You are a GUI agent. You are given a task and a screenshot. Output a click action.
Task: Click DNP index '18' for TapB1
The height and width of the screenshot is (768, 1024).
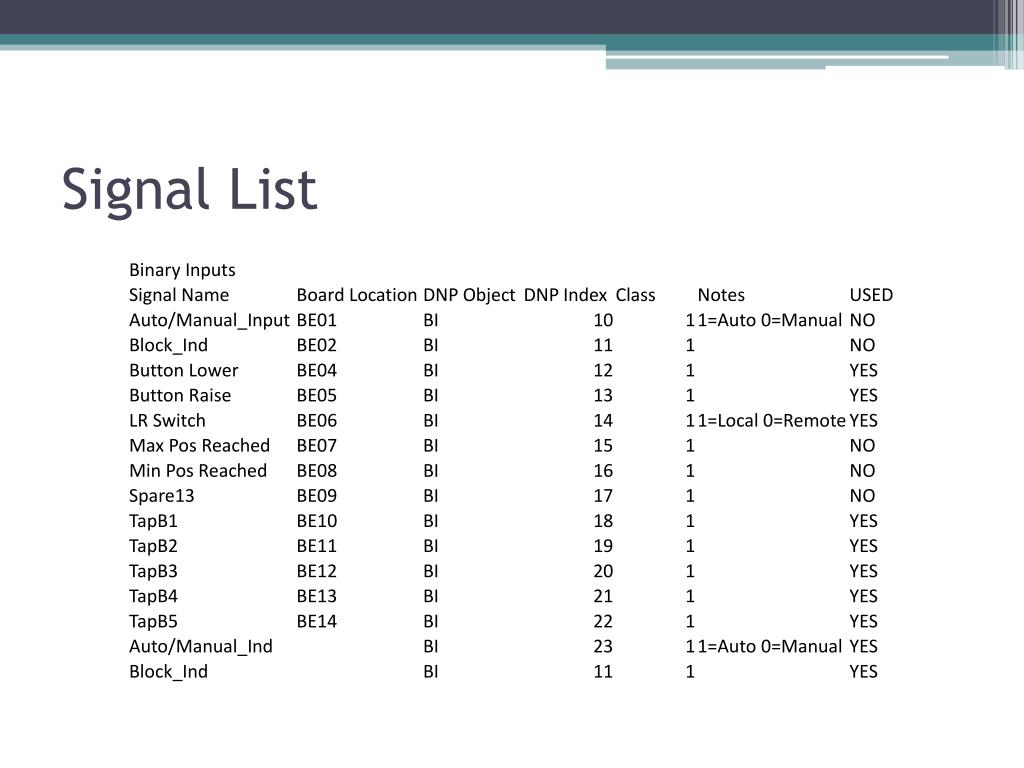(x=603, y=521)
